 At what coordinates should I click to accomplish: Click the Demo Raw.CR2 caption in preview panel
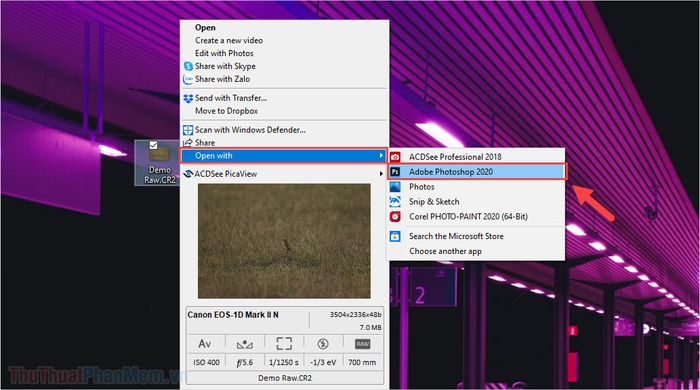pyautogui.click(x=285, y=378)
